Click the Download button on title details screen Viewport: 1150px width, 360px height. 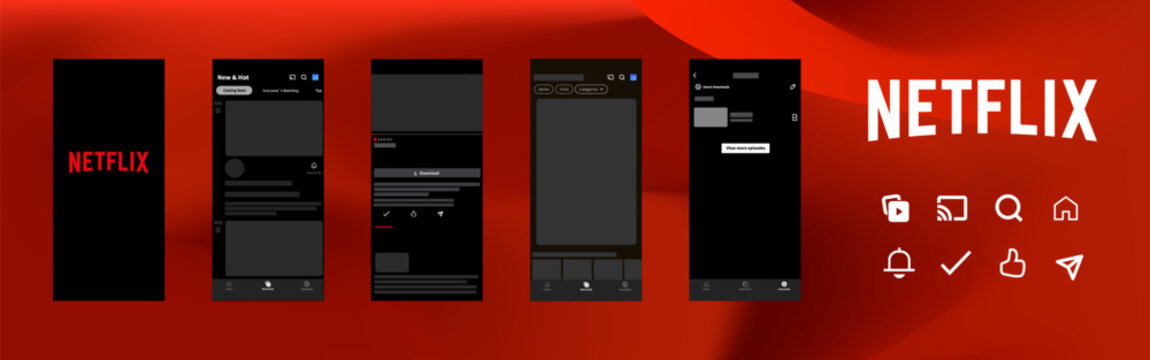427,173
